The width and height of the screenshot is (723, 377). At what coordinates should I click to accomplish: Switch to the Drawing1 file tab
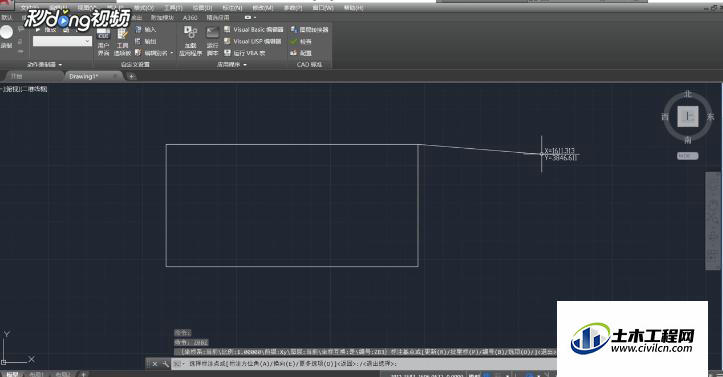tap(83, 77)
